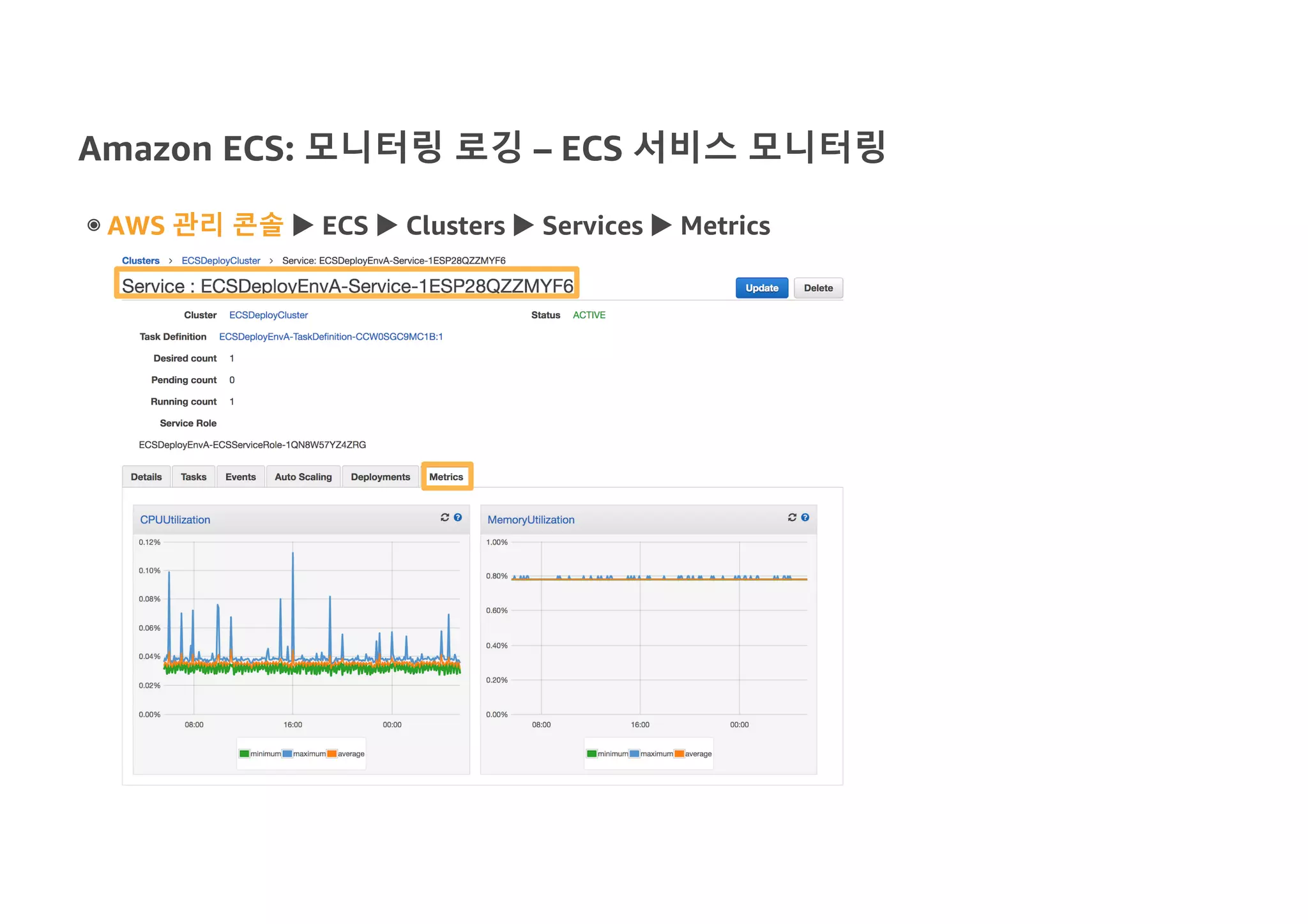Click minimum legend swatch in Memory chart
This screenshot has height=924, width=1308.
[x=591, y=754]
